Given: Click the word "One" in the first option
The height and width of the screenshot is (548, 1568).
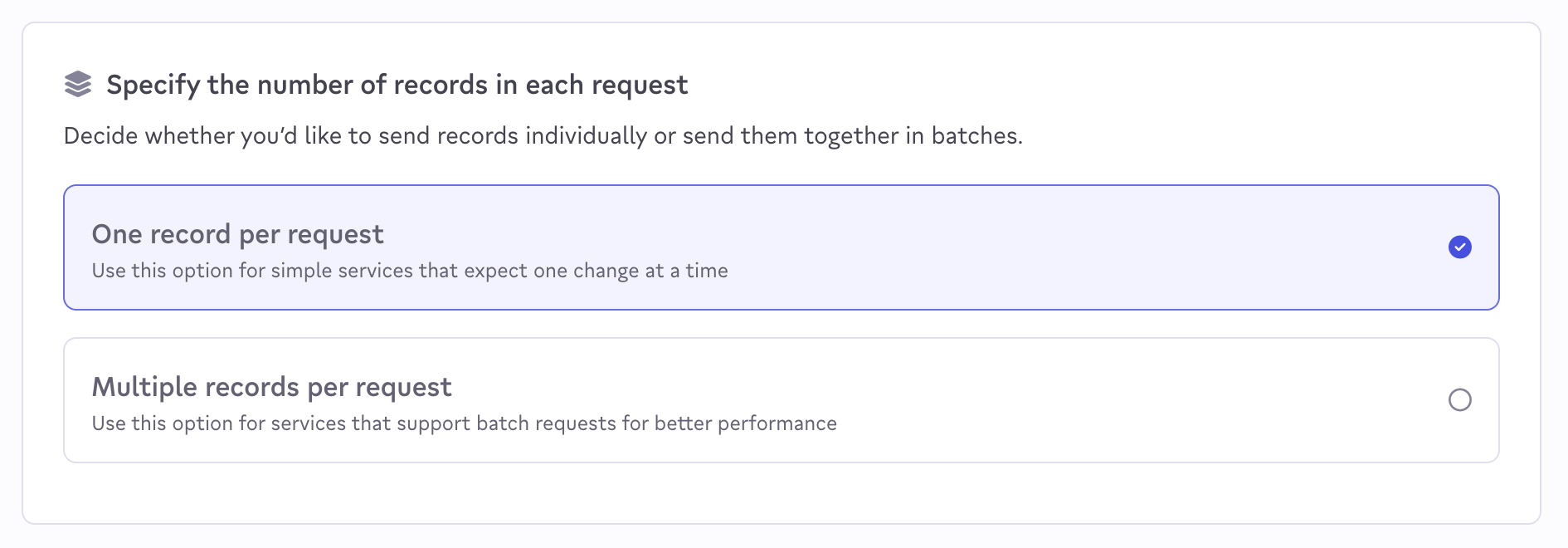Looking at the screenshot, I should 116,234.
